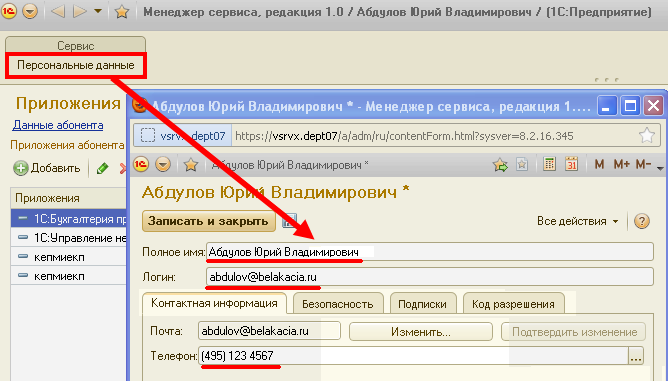Open the calendar icon

pos(571,164)
